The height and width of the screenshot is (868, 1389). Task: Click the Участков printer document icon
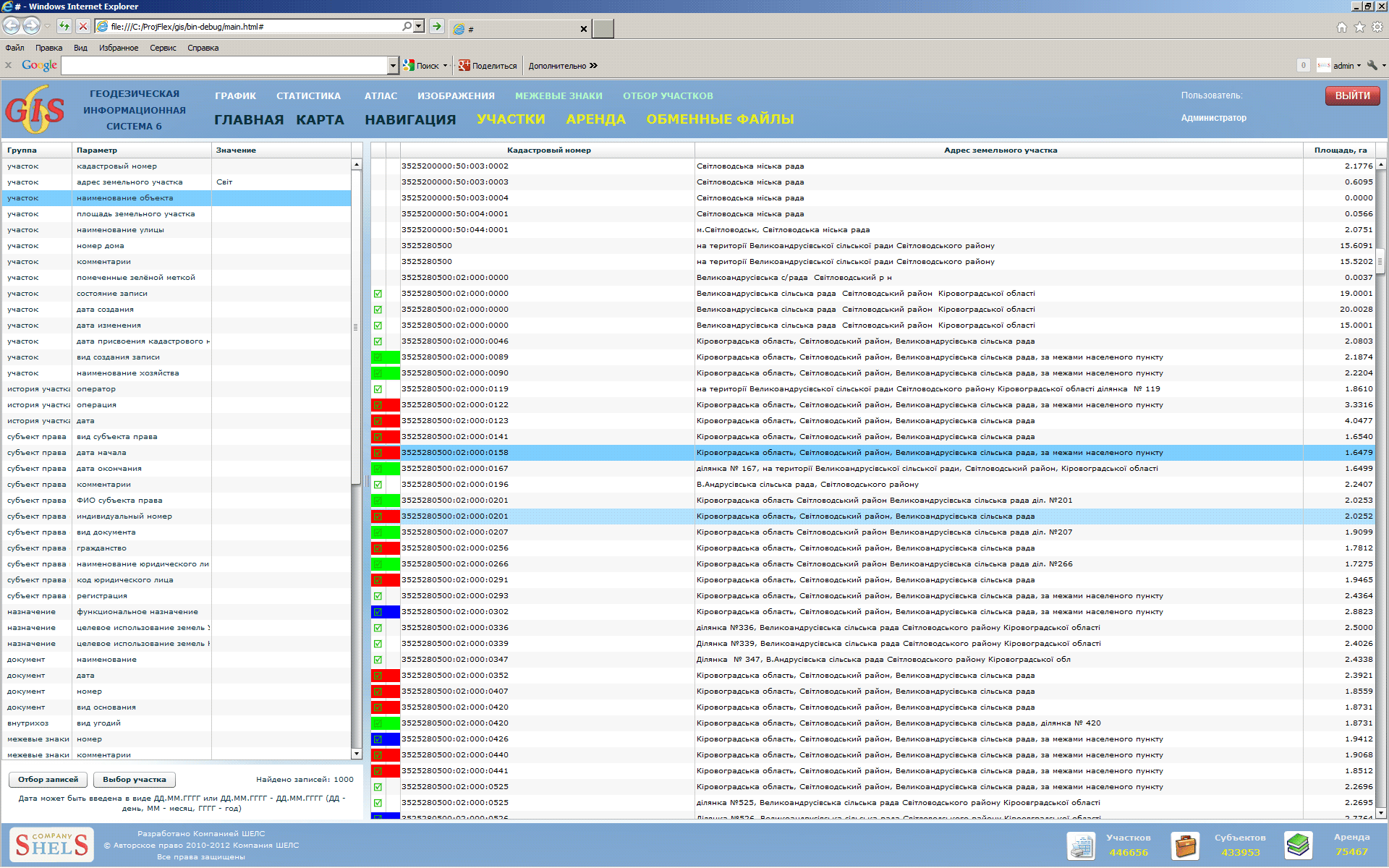point(1081,845)
